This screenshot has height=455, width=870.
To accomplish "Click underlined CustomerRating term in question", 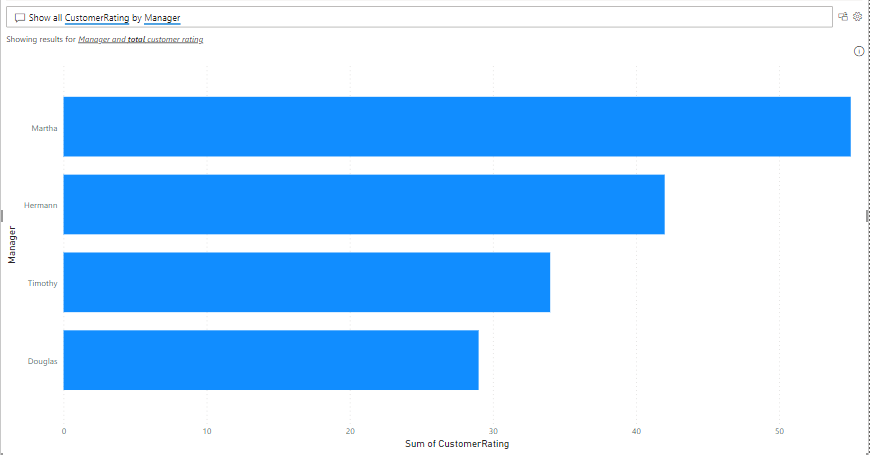I will 96,18.
